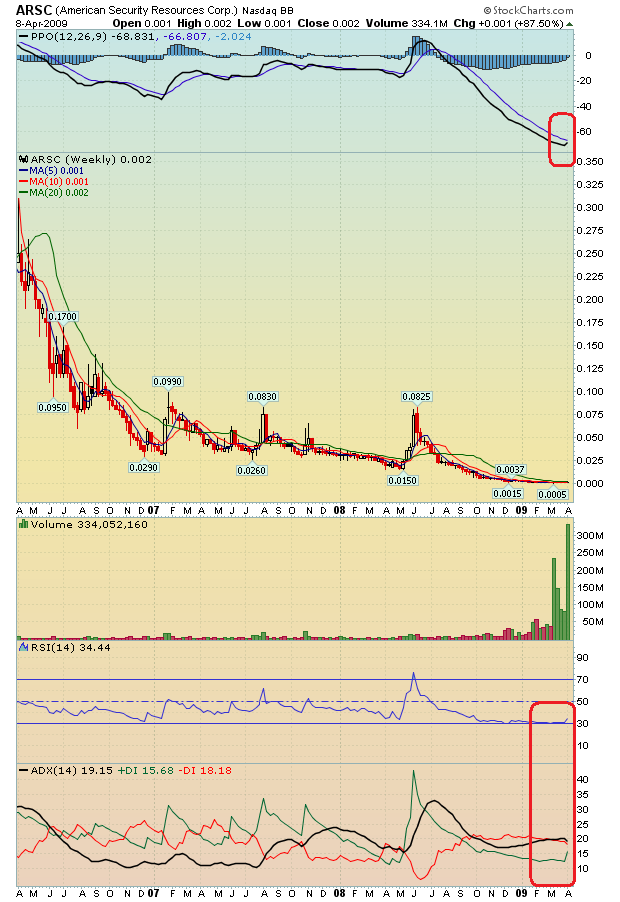Image resolution: width=620 pixels, height=902 pixels.
Task: Click the Nasdaq BB exchange label
Action: 268,11
